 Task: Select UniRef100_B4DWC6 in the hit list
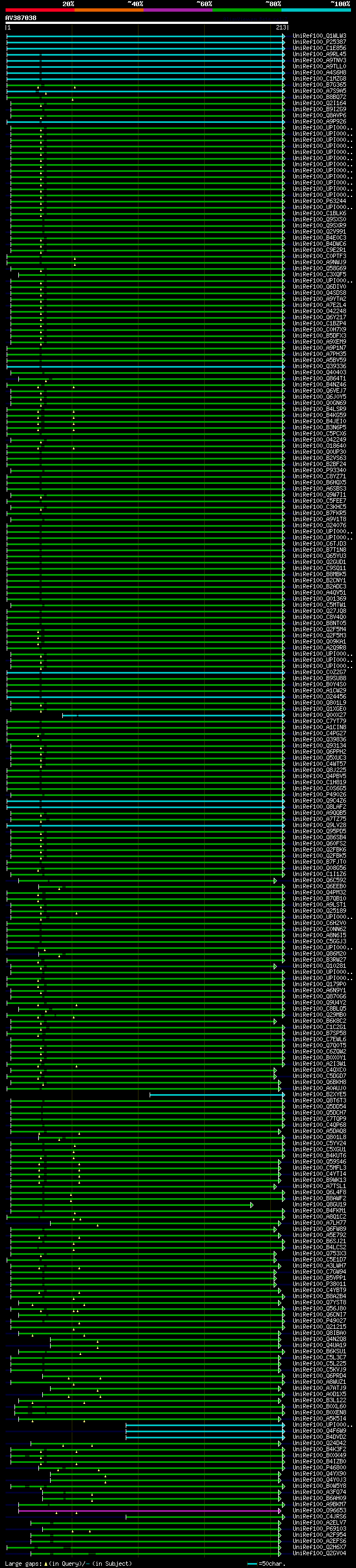(319, 244)
